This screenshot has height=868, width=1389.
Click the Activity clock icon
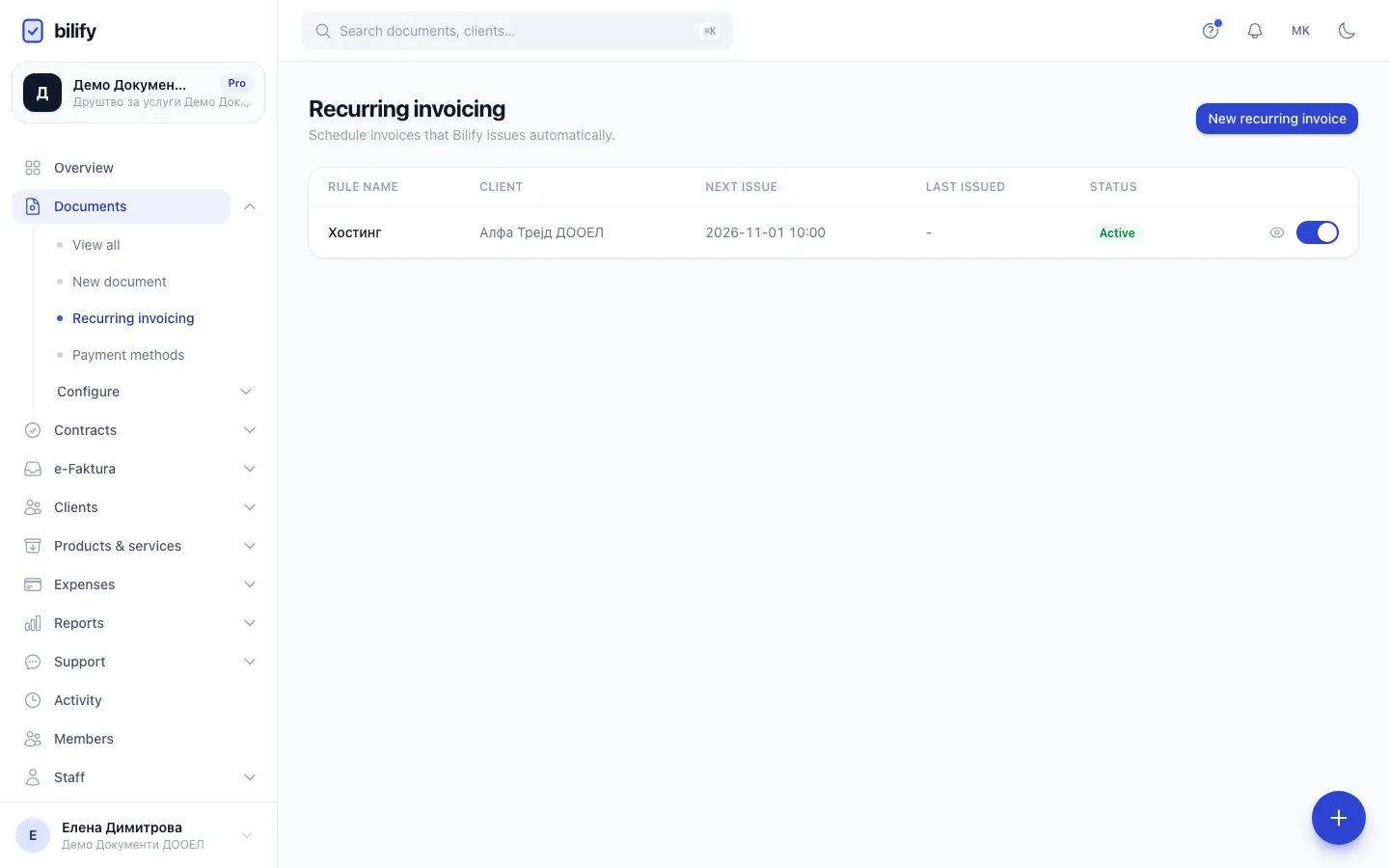click(33, 700)
